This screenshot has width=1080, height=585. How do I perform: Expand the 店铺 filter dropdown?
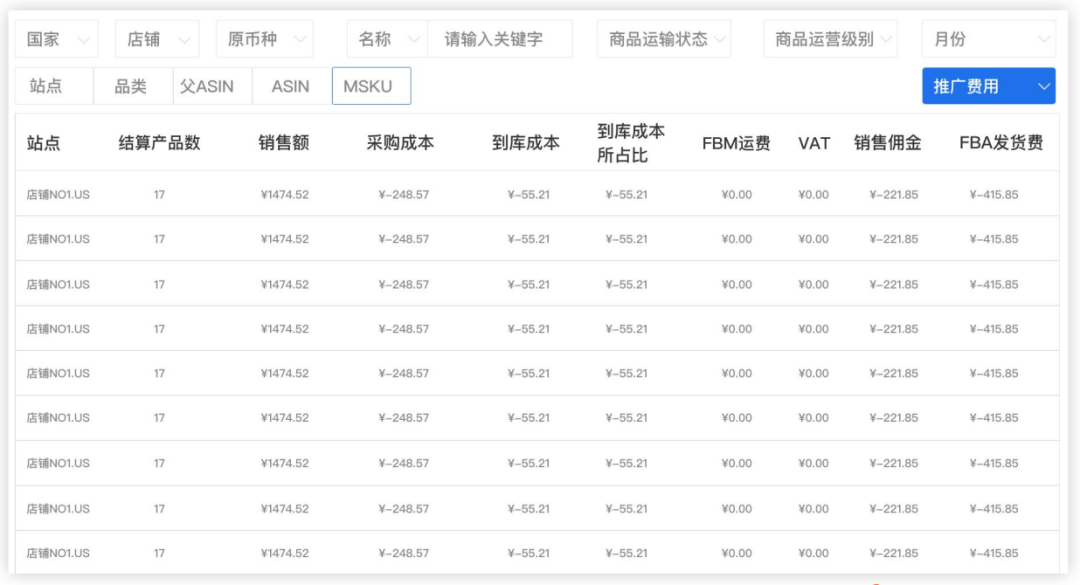(x=156, y=40)
